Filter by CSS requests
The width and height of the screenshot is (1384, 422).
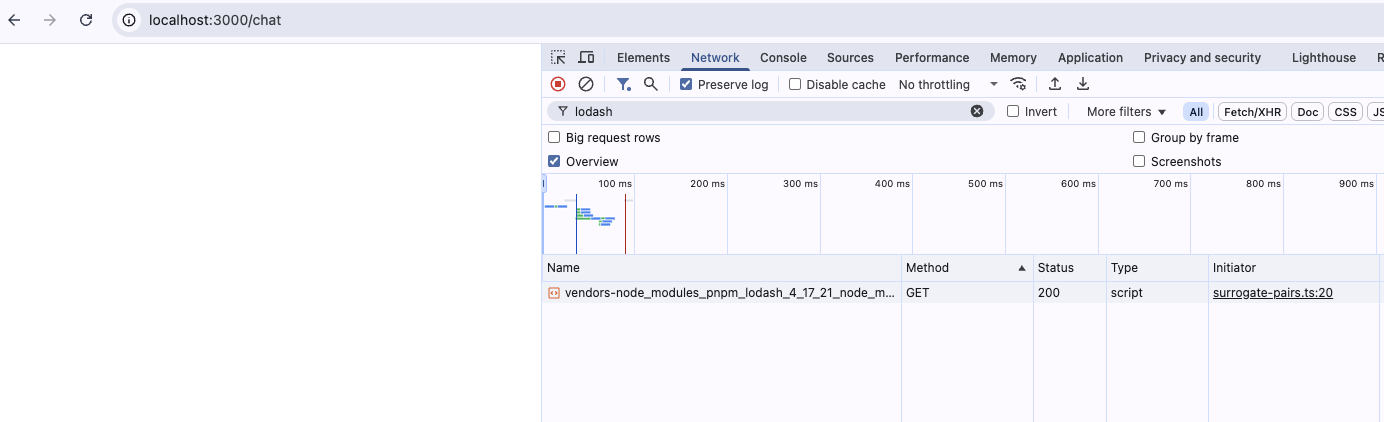click(1345, 112)
